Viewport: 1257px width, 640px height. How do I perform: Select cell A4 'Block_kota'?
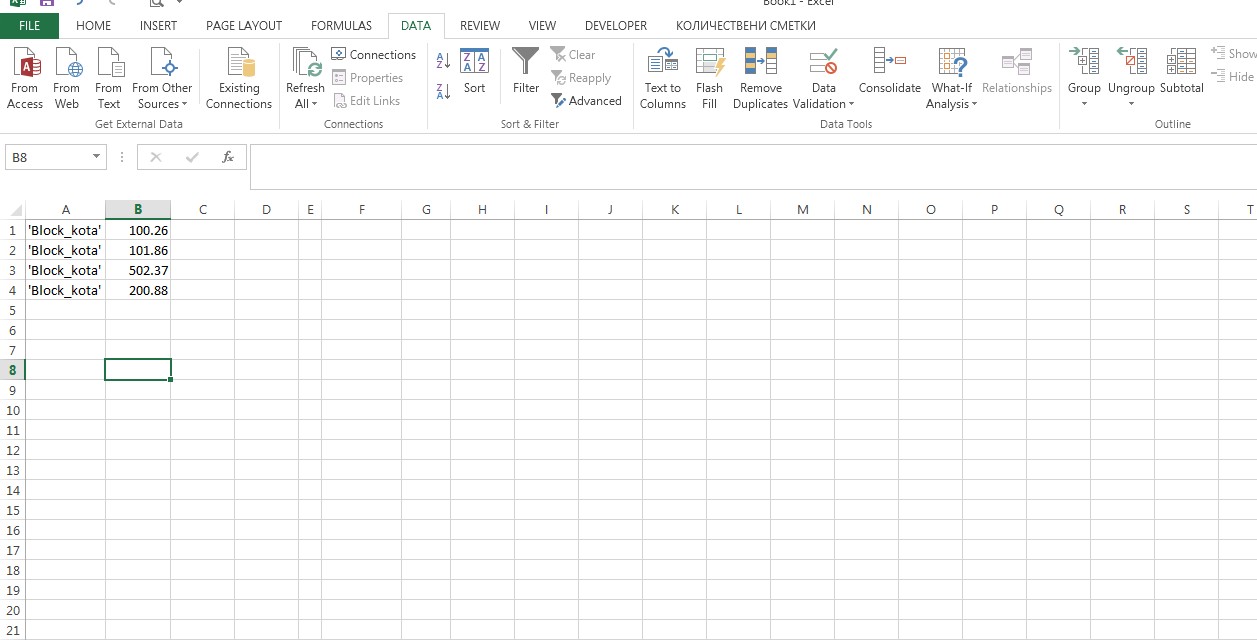pos(66,290)
